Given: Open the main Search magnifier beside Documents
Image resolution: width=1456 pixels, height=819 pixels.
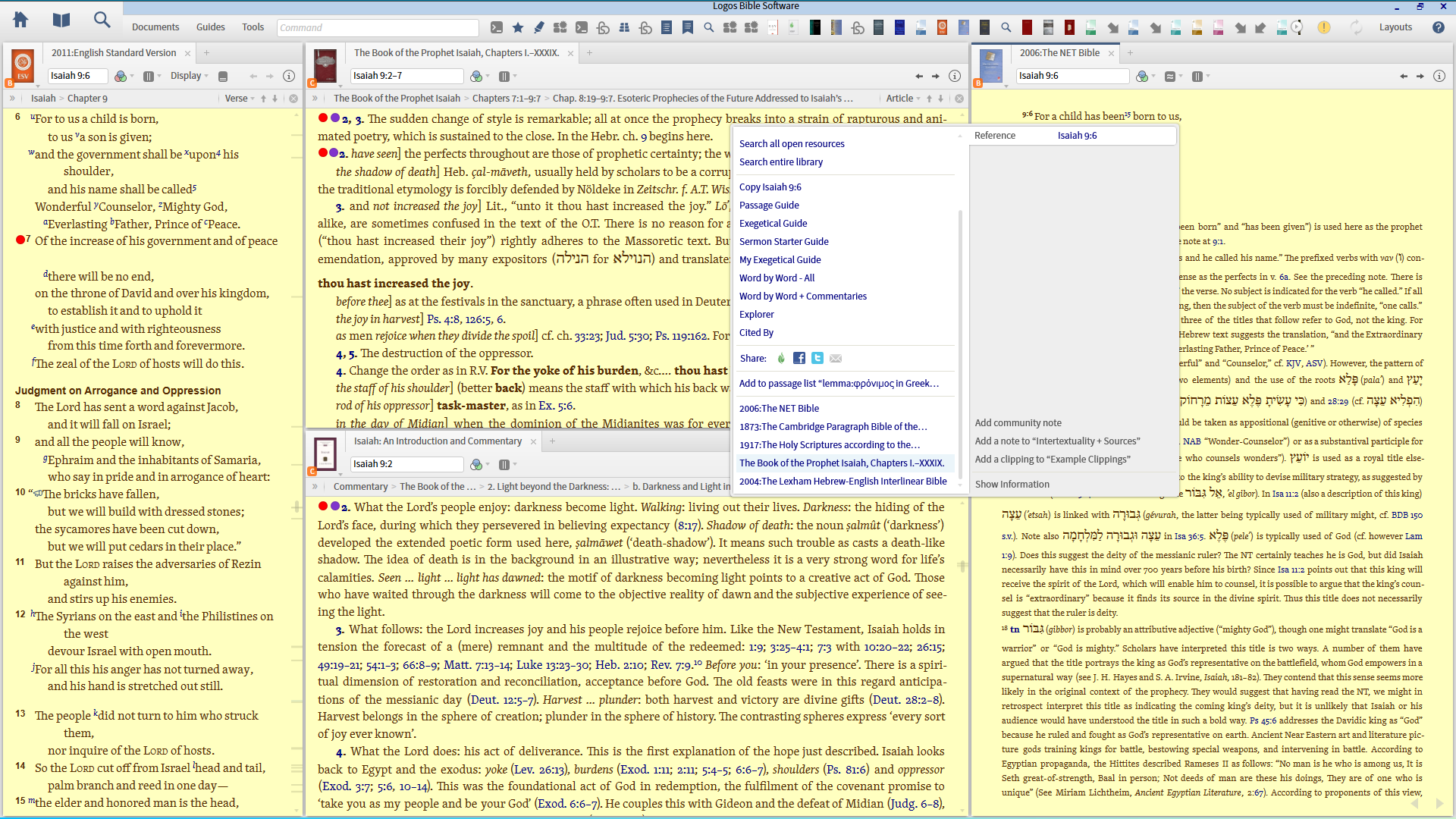Looking at the screenshot, I should click(x=102, y=20).
